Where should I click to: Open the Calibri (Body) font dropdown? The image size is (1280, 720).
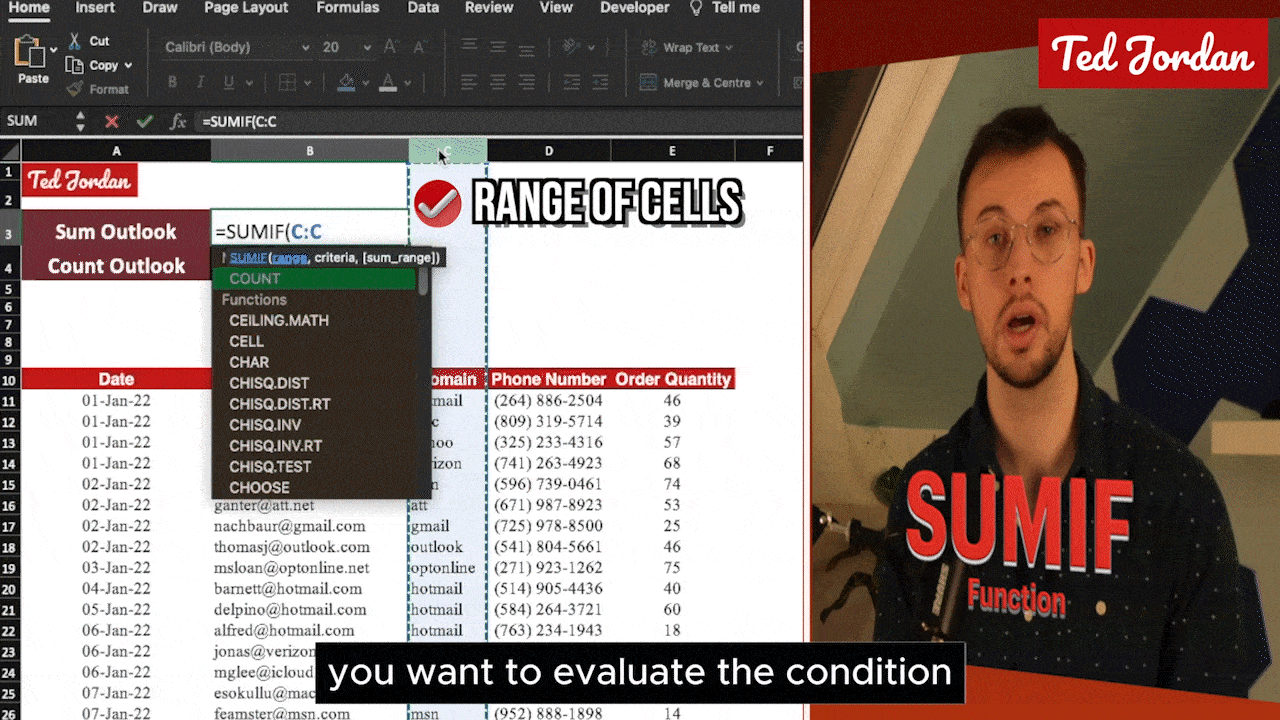tap(305, 47)
